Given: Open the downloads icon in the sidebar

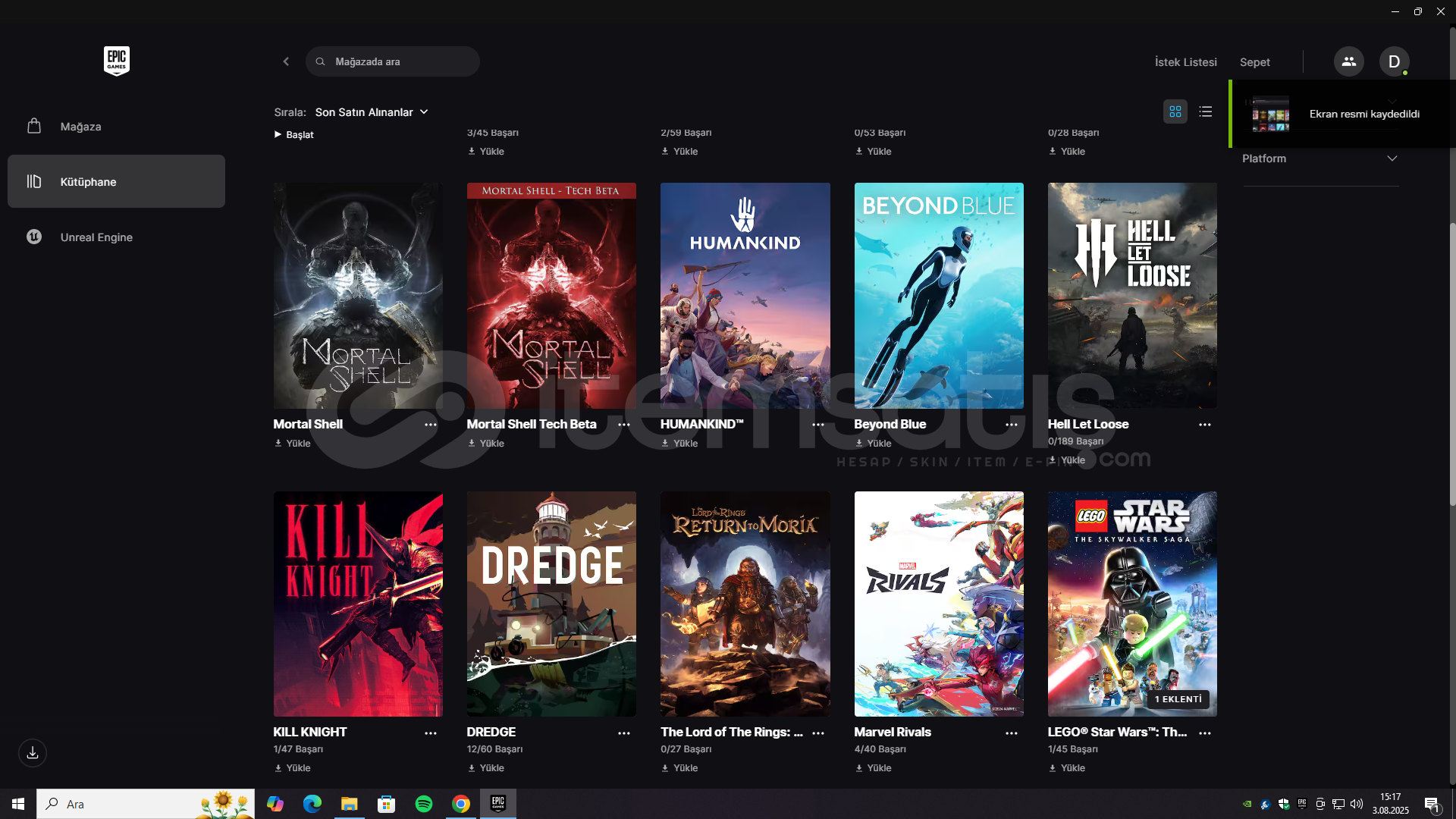Looking at the screenshot, I should [x=33, y=753].
